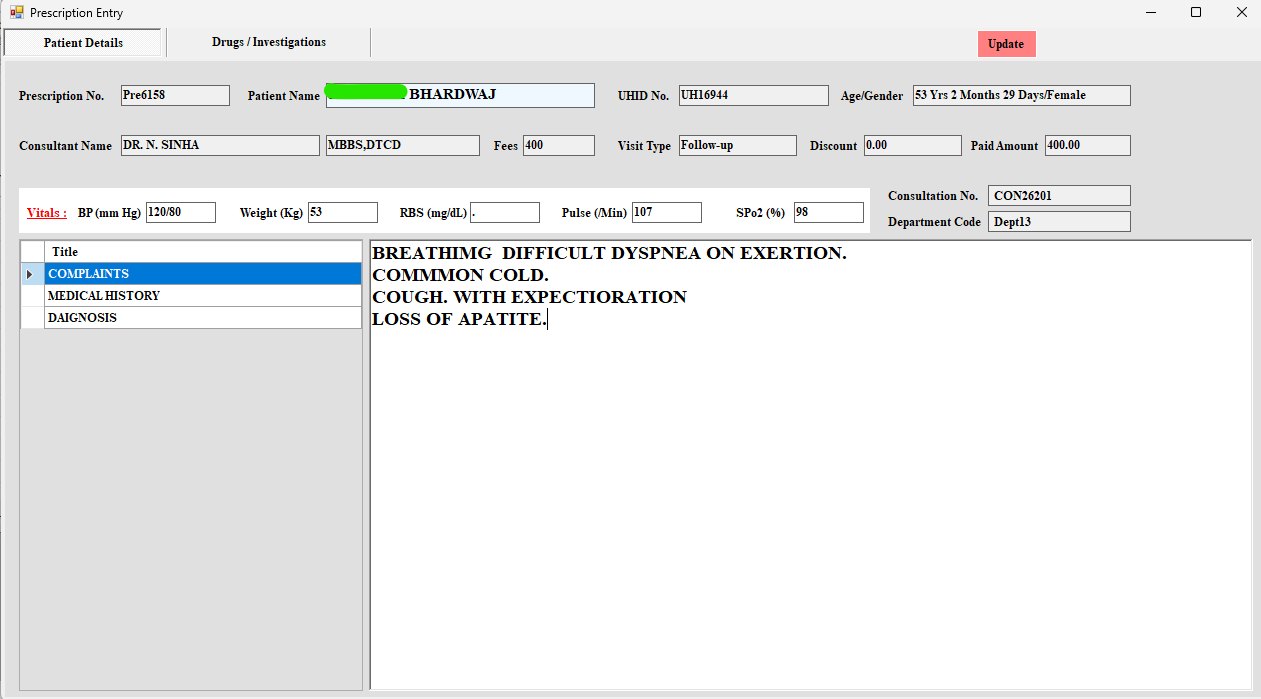Click the SpO2 (%) input box
This screenshot has width=1261, height=699.
pyautogui.click(x=828, y=212)
